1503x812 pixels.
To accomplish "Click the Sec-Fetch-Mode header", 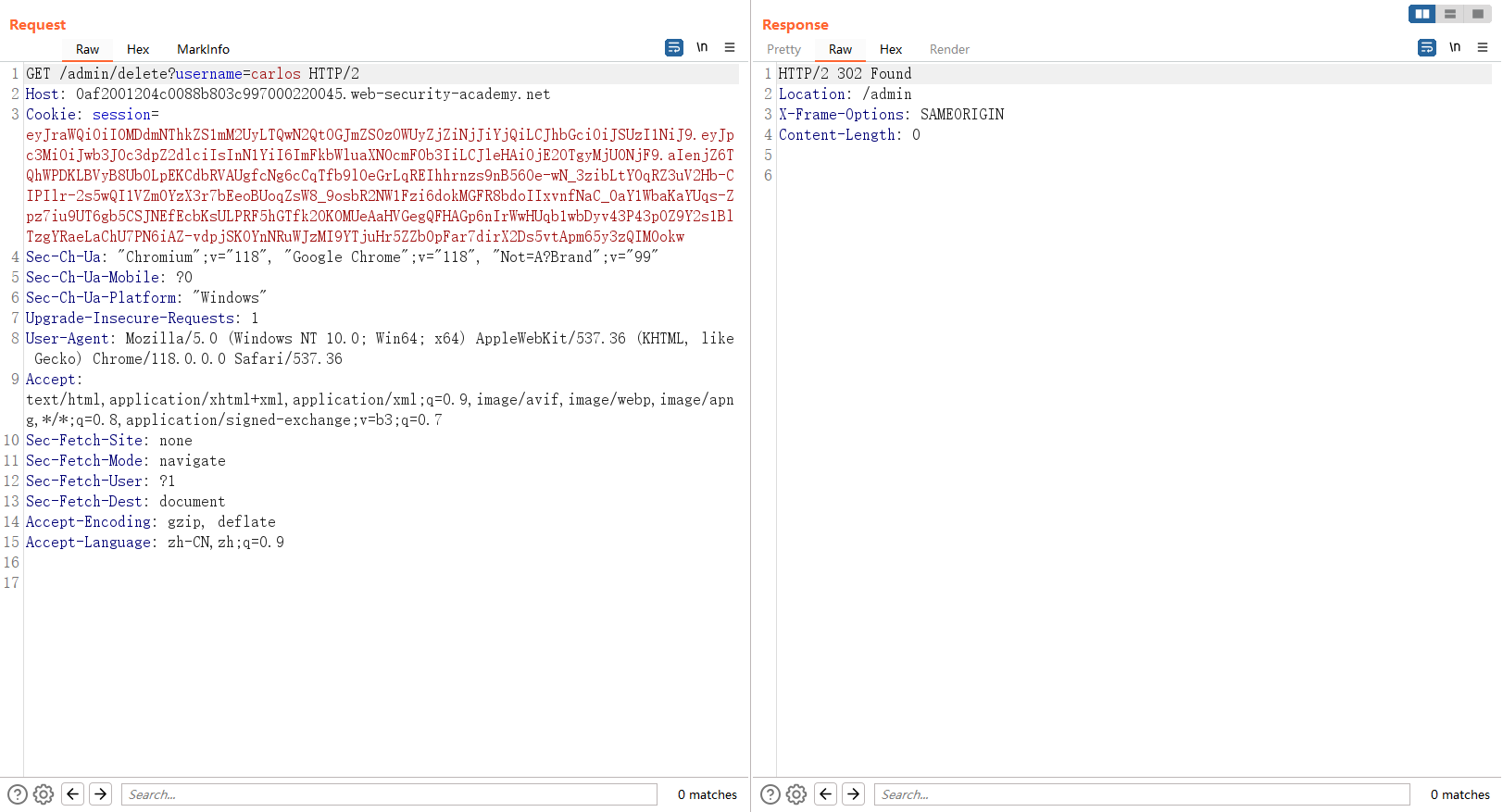I will coord(126,460).
